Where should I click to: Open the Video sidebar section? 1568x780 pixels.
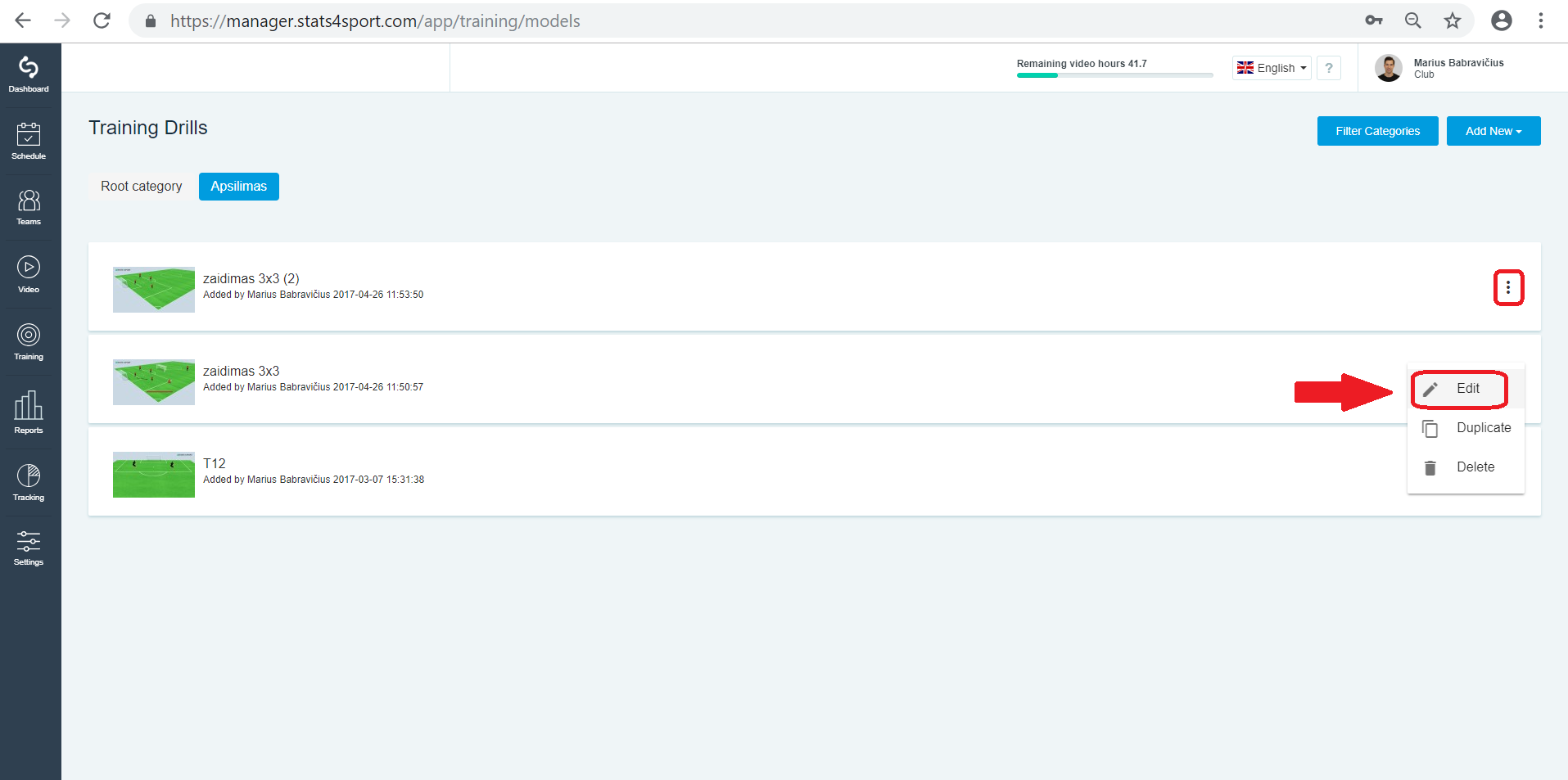(x=29, y=275)
